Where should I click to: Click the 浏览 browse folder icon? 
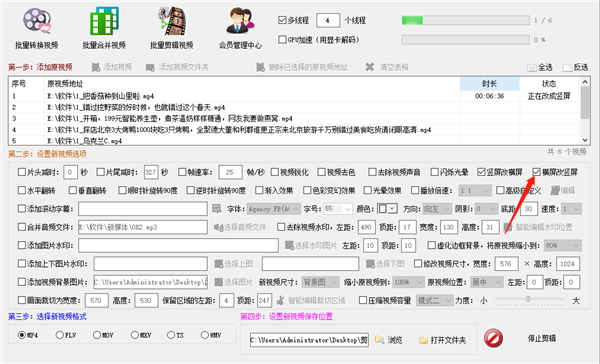[x=380, y=340]
